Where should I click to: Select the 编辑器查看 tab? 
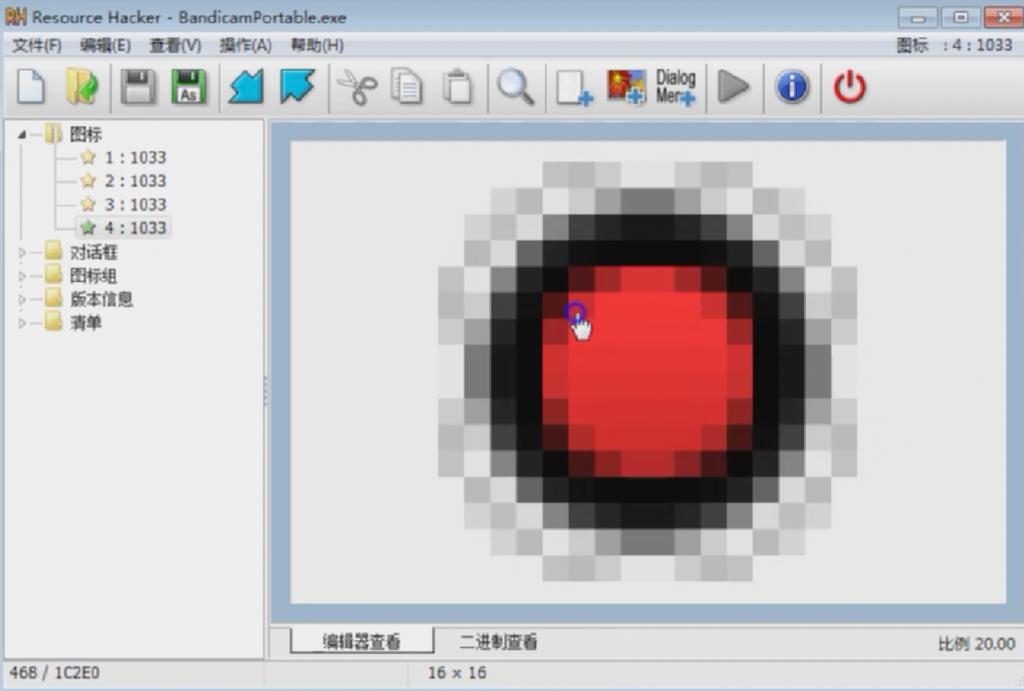(x=361, y=642)
